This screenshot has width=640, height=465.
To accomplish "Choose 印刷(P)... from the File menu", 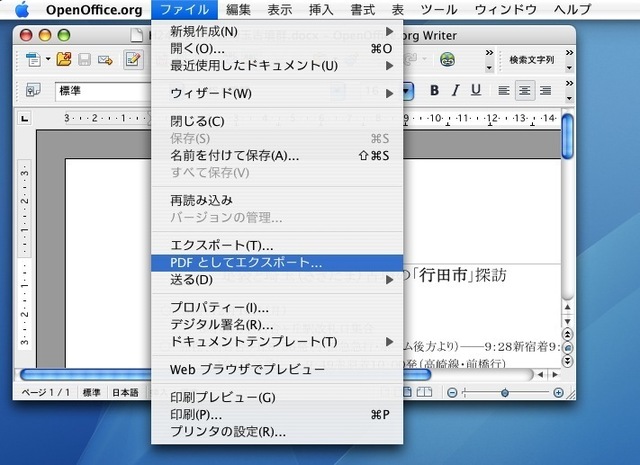I will coord(277,414).
